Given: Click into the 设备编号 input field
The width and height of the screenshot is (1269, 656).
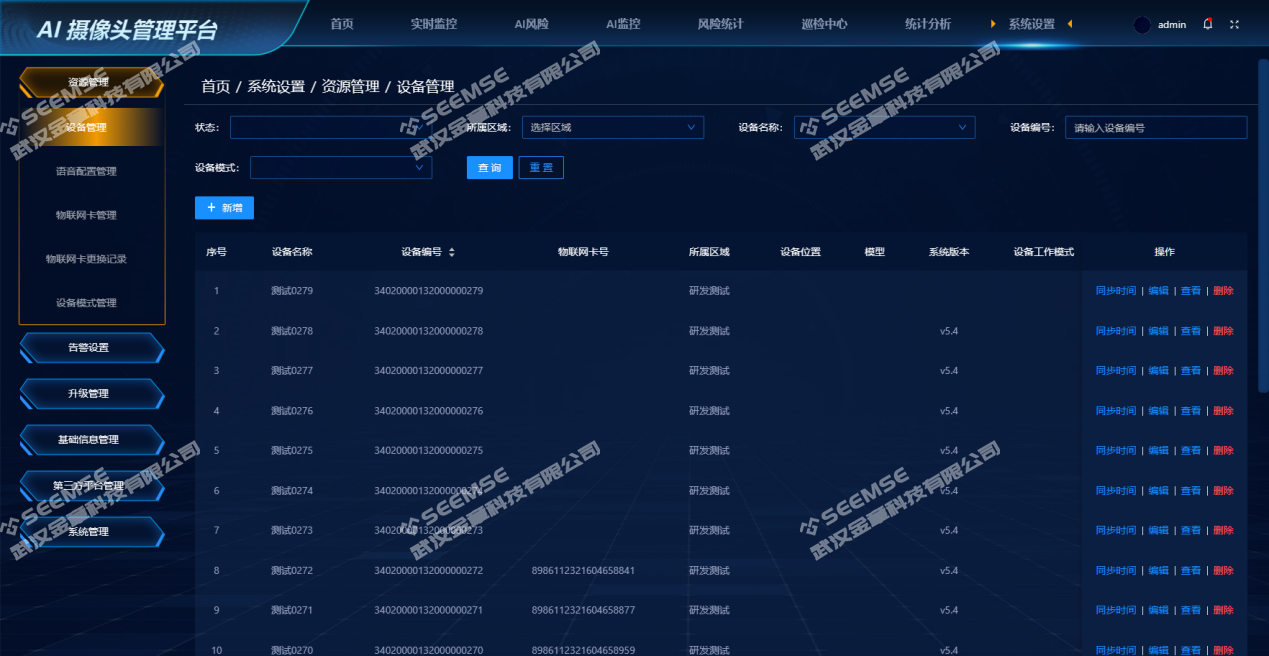Looking at the screenshot, I should 1155,128.
